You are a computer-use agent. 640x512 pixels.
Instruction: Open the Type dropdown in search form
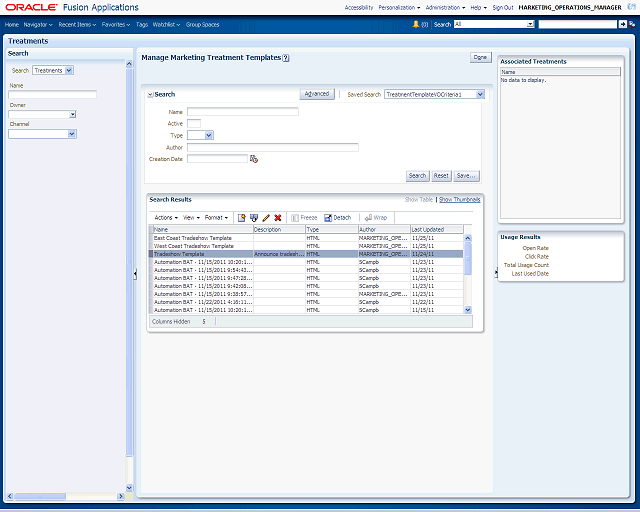point(209,135)
